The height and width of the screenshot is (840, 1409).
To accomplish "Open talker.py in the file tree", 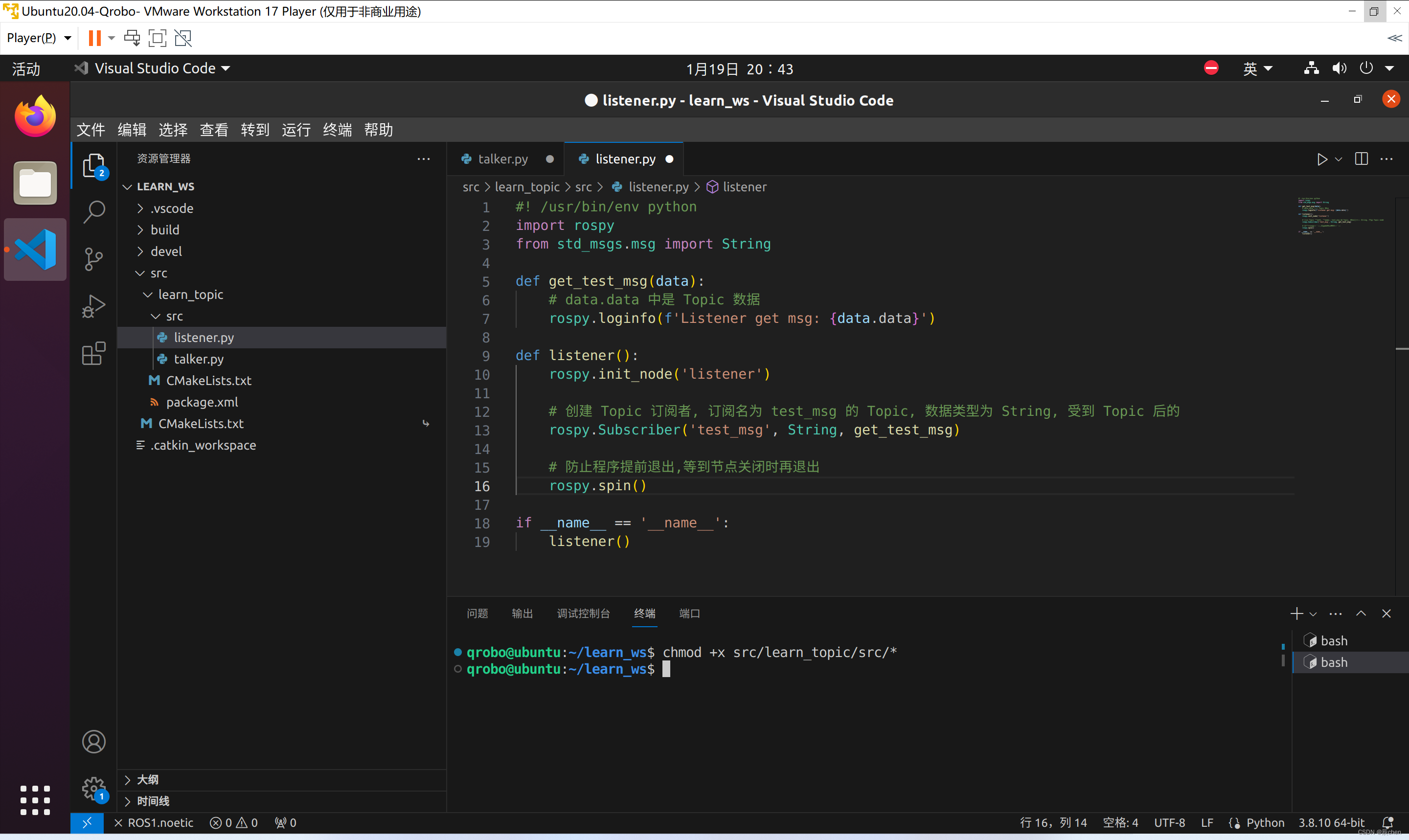I will pos(282,359).
